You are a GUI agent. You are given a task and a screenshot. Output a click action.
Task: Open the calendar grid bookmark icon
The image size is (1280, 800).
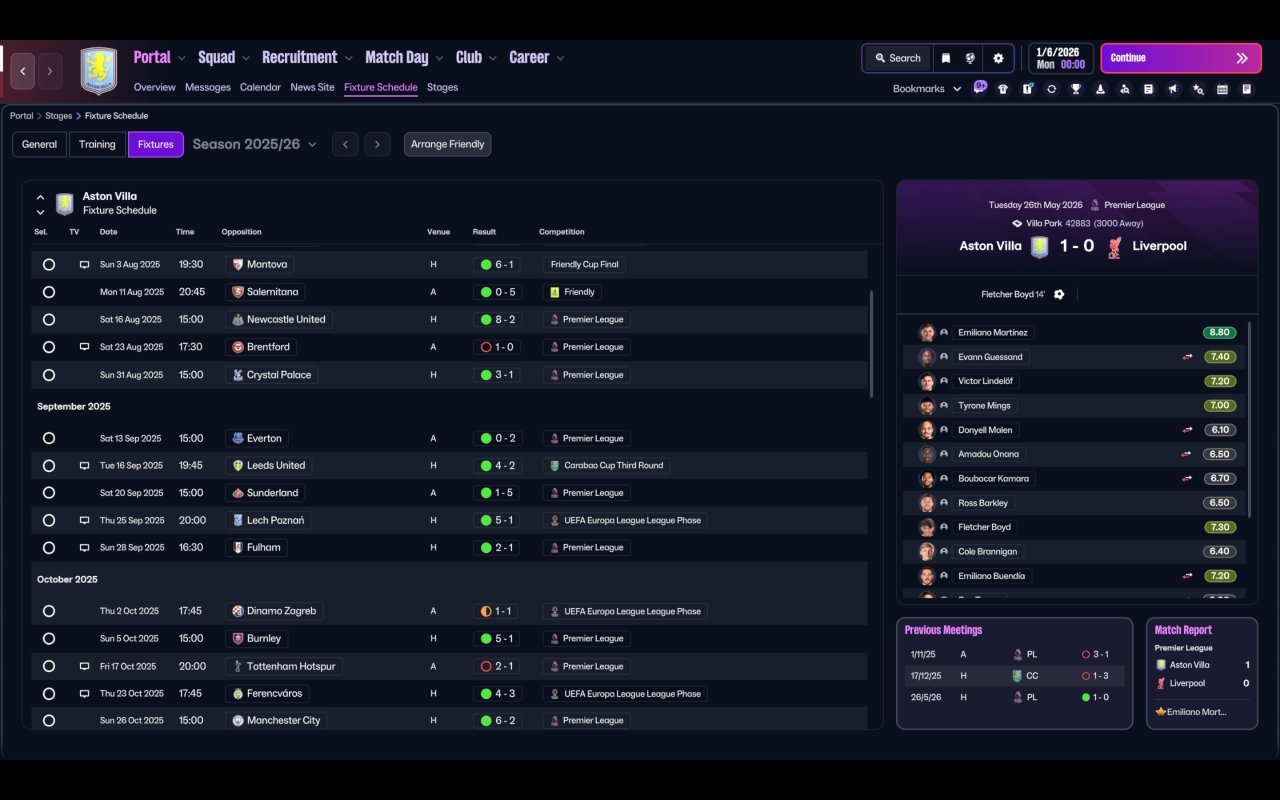(1222, 89)
